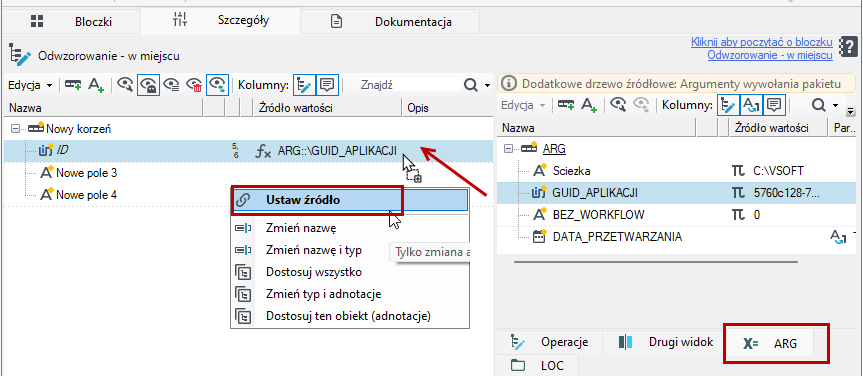Viewport: 863px width, 376px height.
Task: Open search options arrow in right panel
Action: pyautogui.click(x=835, y=105)
